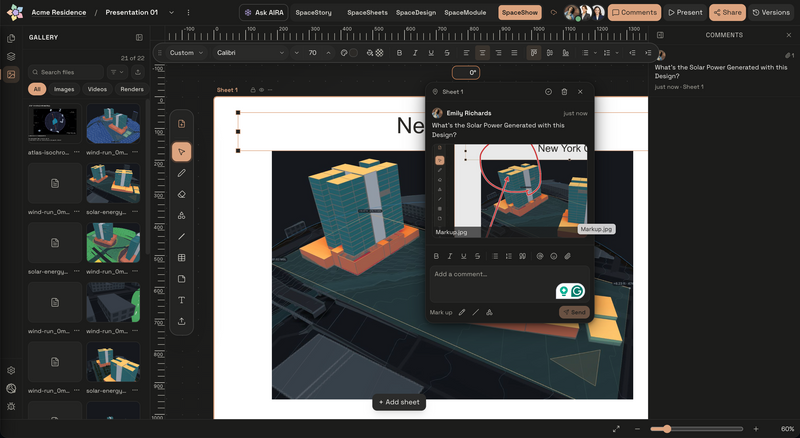Screen dimensions: 800x438
Task: Align text center in formatting toolbar
Action: tap(482, 53)
